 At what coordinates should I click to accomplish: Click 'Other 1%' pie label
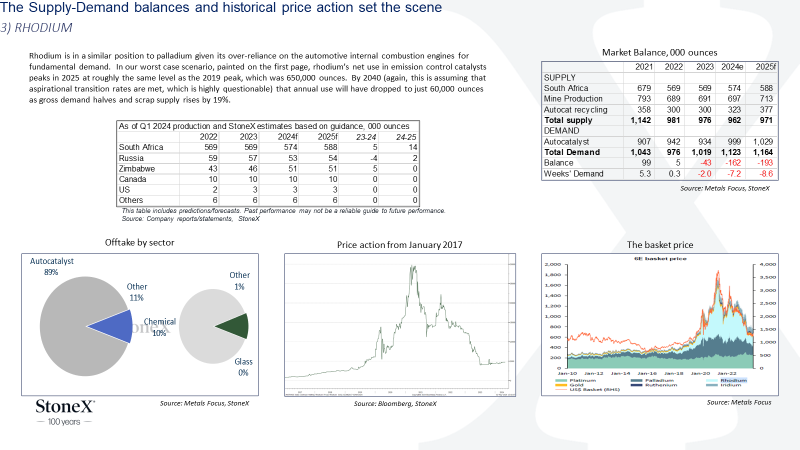tap(239, 281)
